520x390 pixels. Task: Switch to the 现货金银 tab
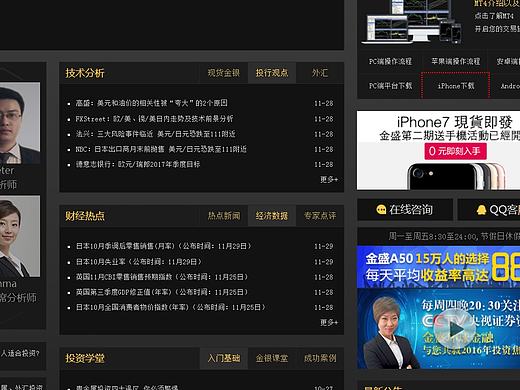tap(224, 73)
